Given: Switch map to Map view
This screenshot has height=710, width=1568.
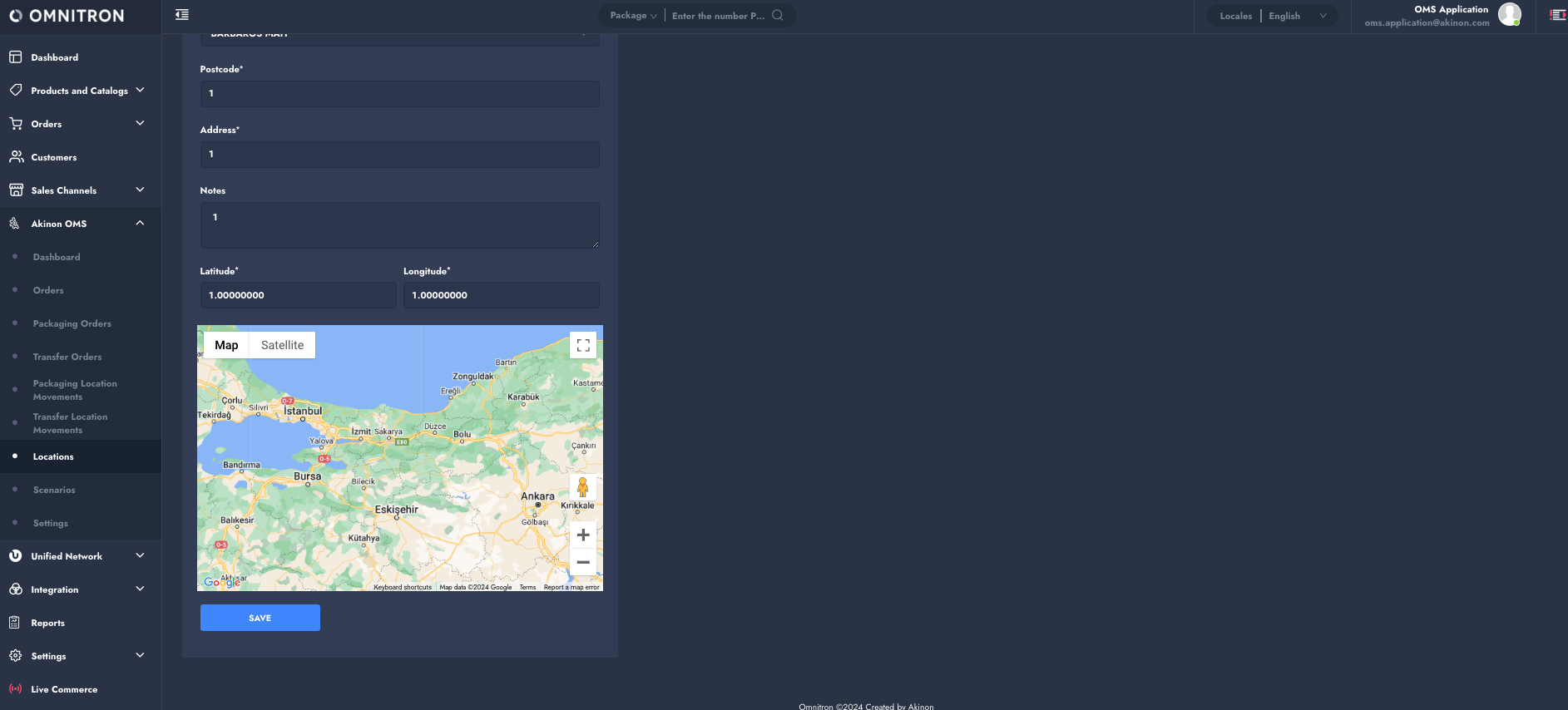Looking at the screenshot, I should [226, 345].
